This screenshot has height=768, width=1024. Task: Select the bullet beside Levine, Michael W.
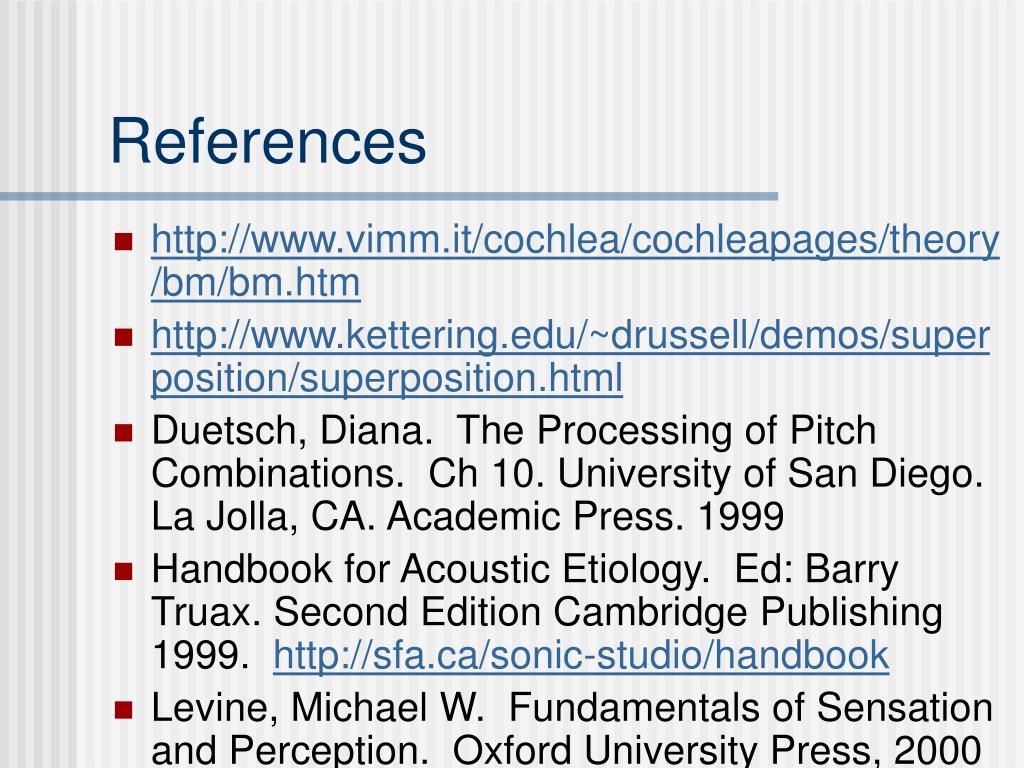[123, 710]
